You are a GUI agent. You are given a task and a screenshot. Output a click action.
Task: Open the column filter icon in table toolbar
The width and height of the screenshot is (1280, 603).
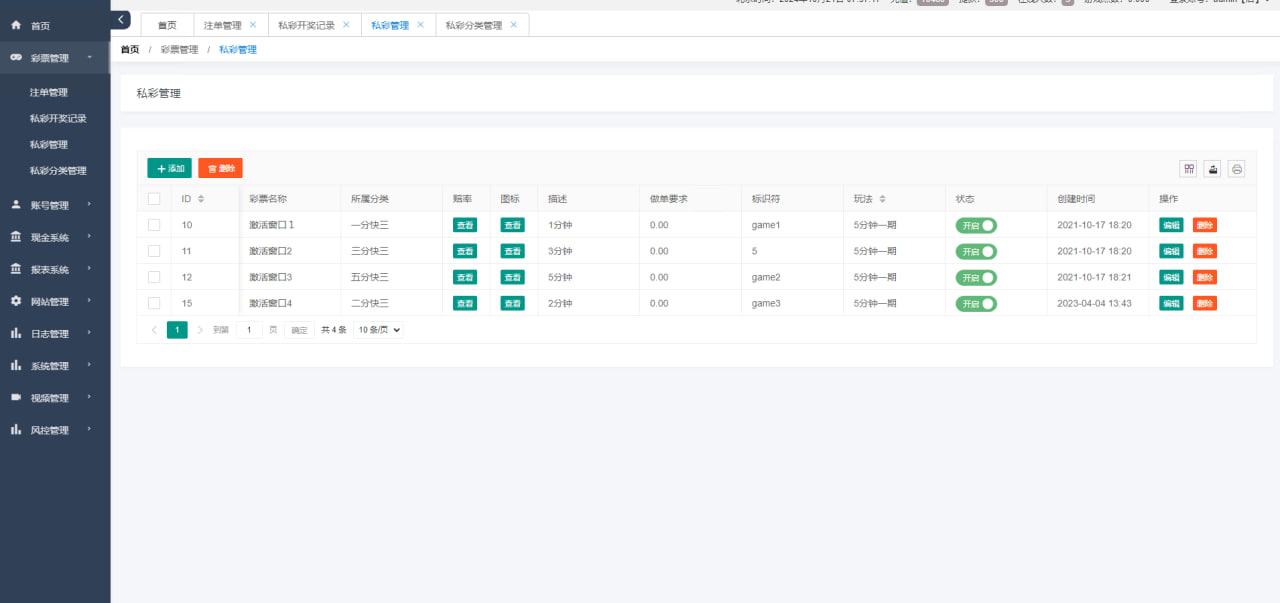tap(1188, 169)
